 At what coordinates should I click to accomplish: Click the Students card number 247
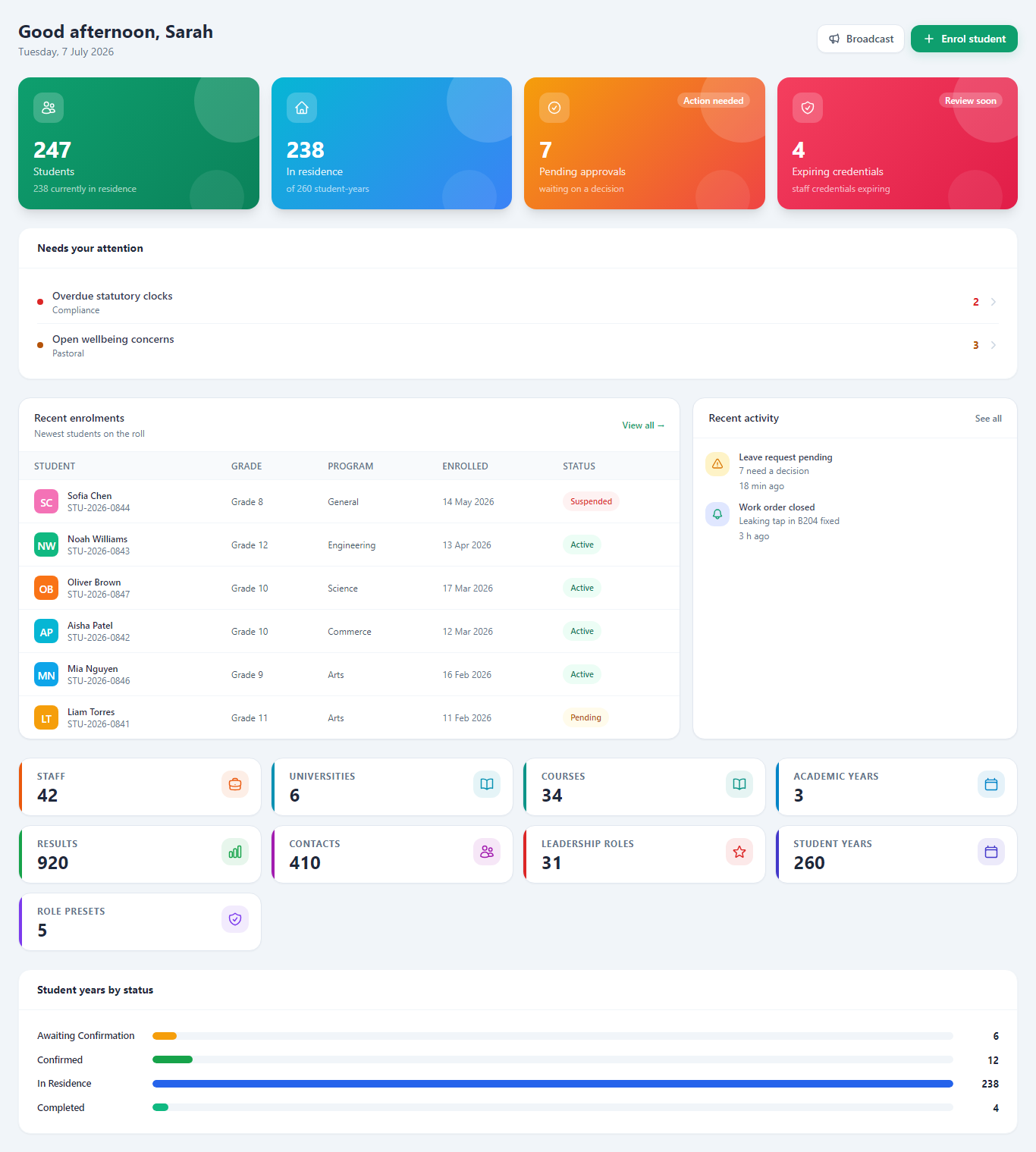[x=52, y=150]
